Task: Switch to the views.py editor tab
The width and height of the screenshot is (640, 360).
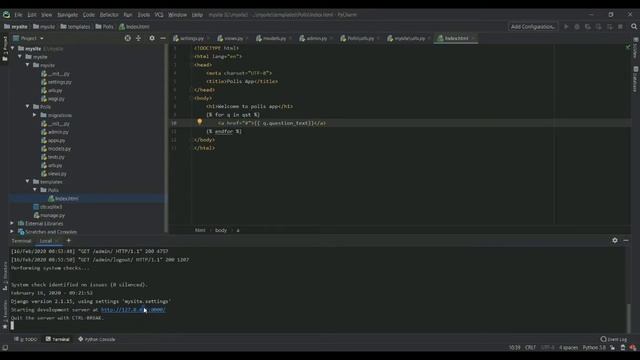Action: (233, 38)
